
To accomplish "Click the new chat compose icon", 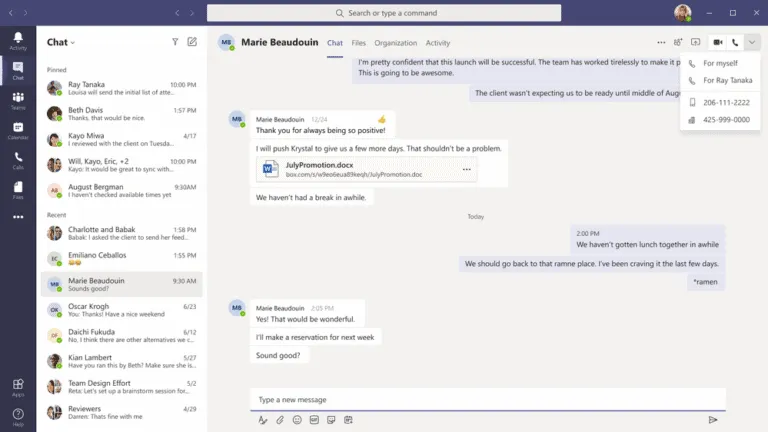I will point(192,42).
